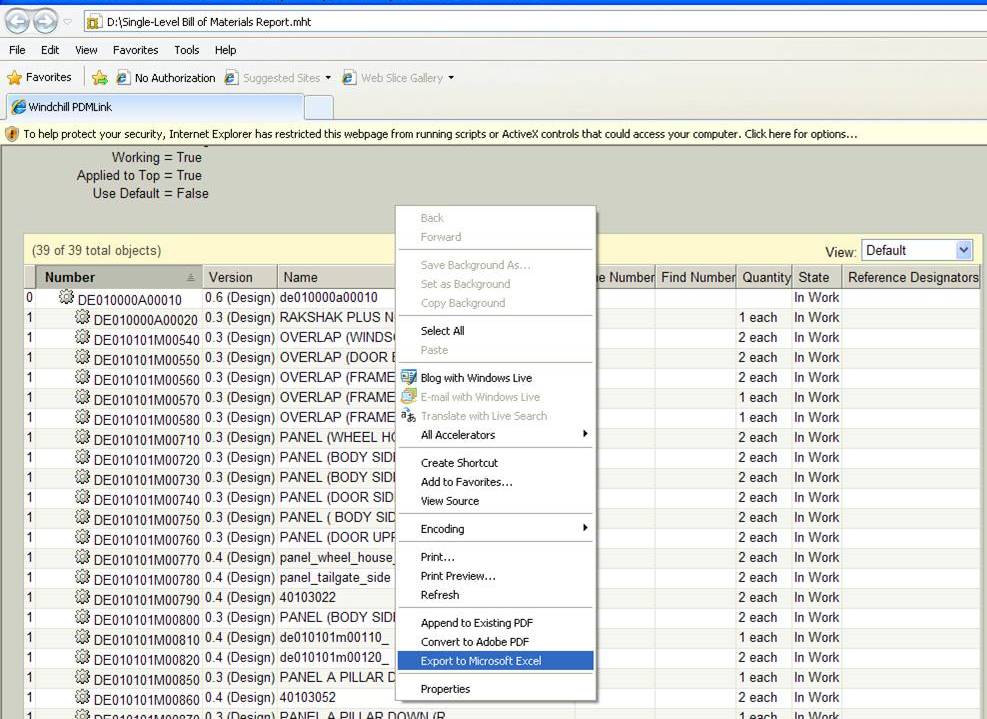Open the View menu

coord(86,50)
